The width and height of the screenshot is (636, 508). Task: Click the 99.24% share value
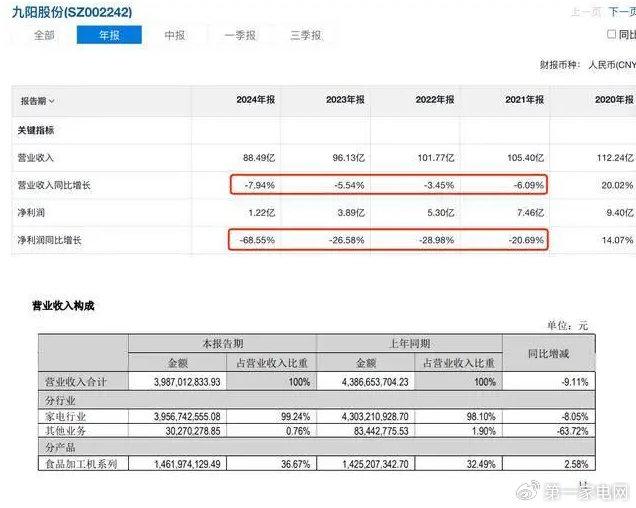(296, 417)
